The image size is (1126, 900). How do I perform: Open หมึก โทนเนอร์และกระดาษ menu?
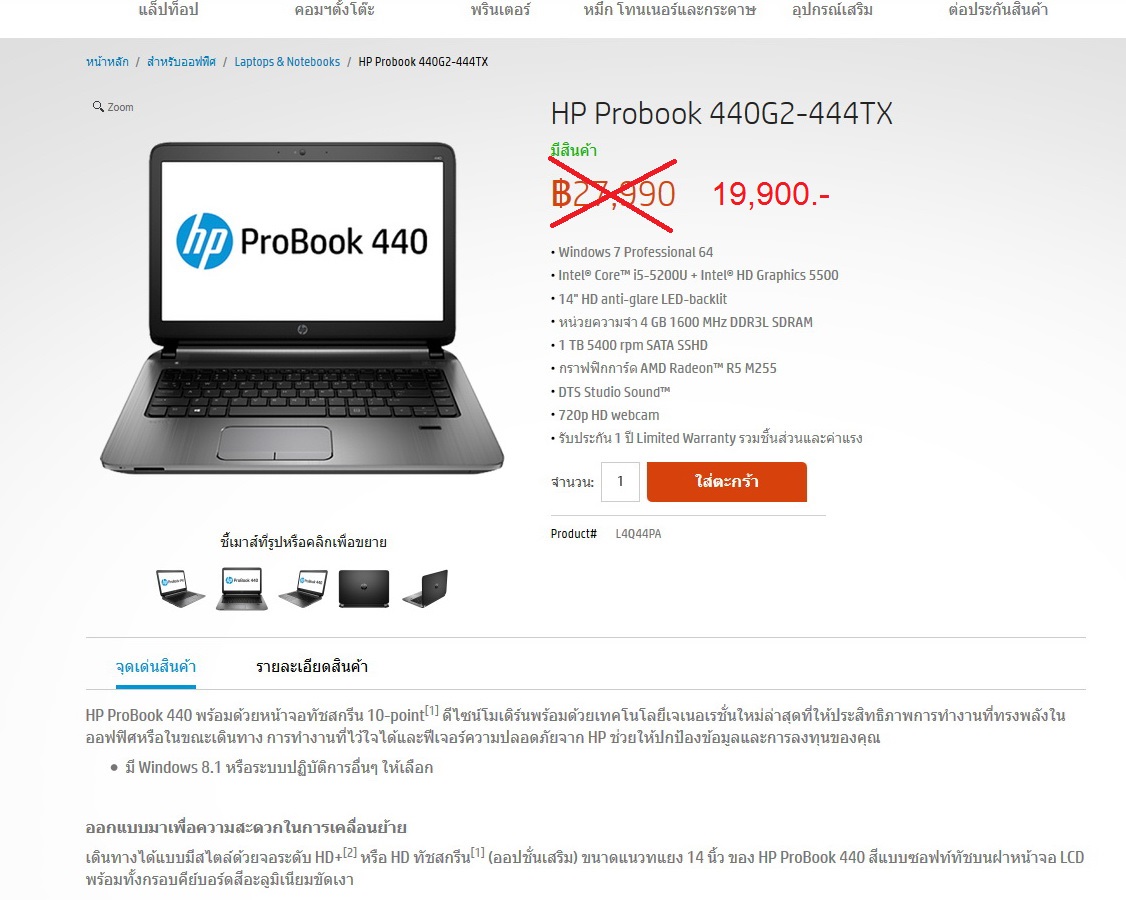coord(669,10)
